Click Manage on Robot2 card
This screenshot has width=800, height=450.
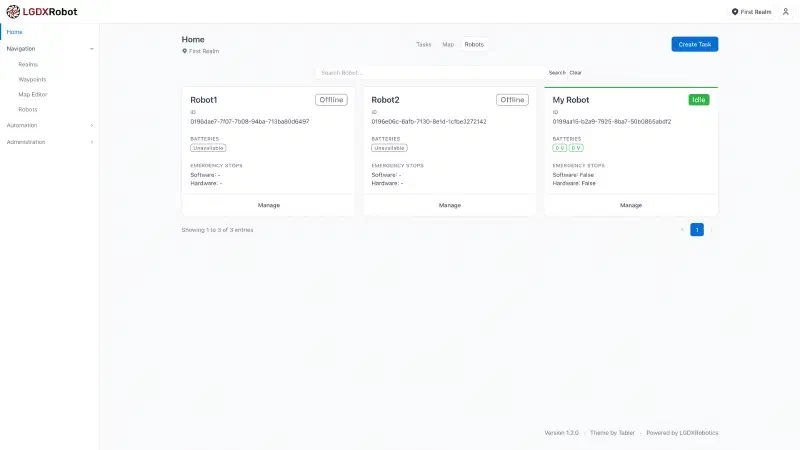click(x=449, y=205)
